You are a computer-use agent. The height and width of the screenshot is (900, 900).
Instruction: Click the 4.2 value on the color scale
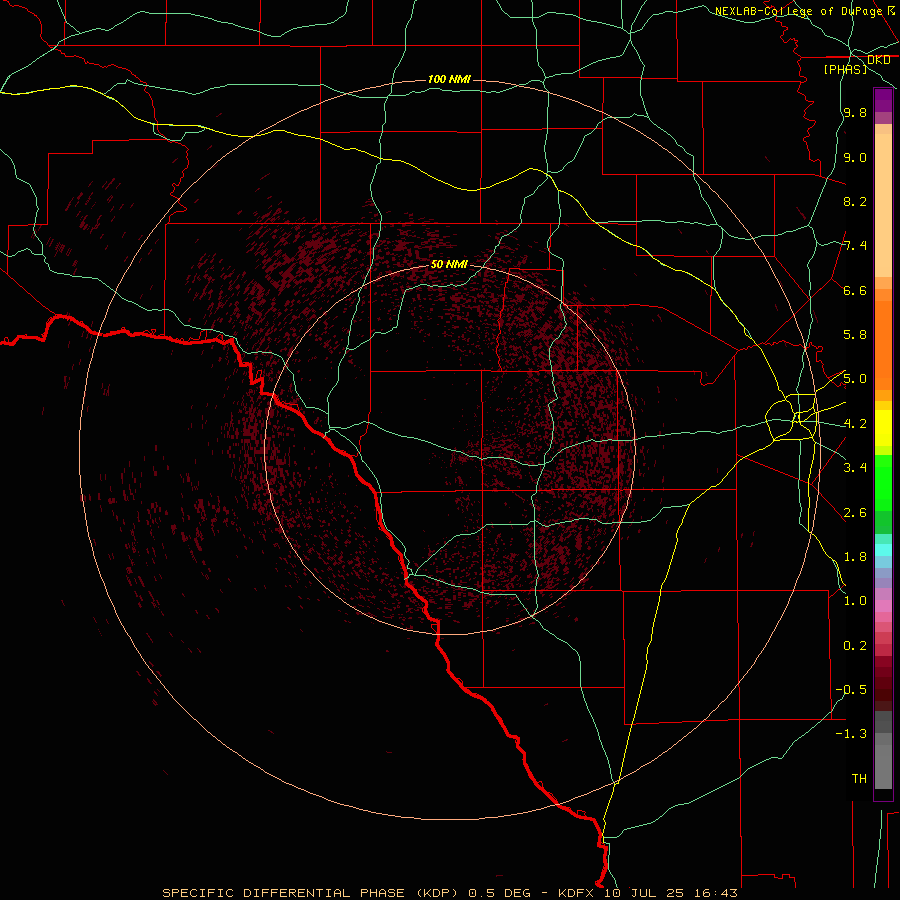(x=855, y=424)
